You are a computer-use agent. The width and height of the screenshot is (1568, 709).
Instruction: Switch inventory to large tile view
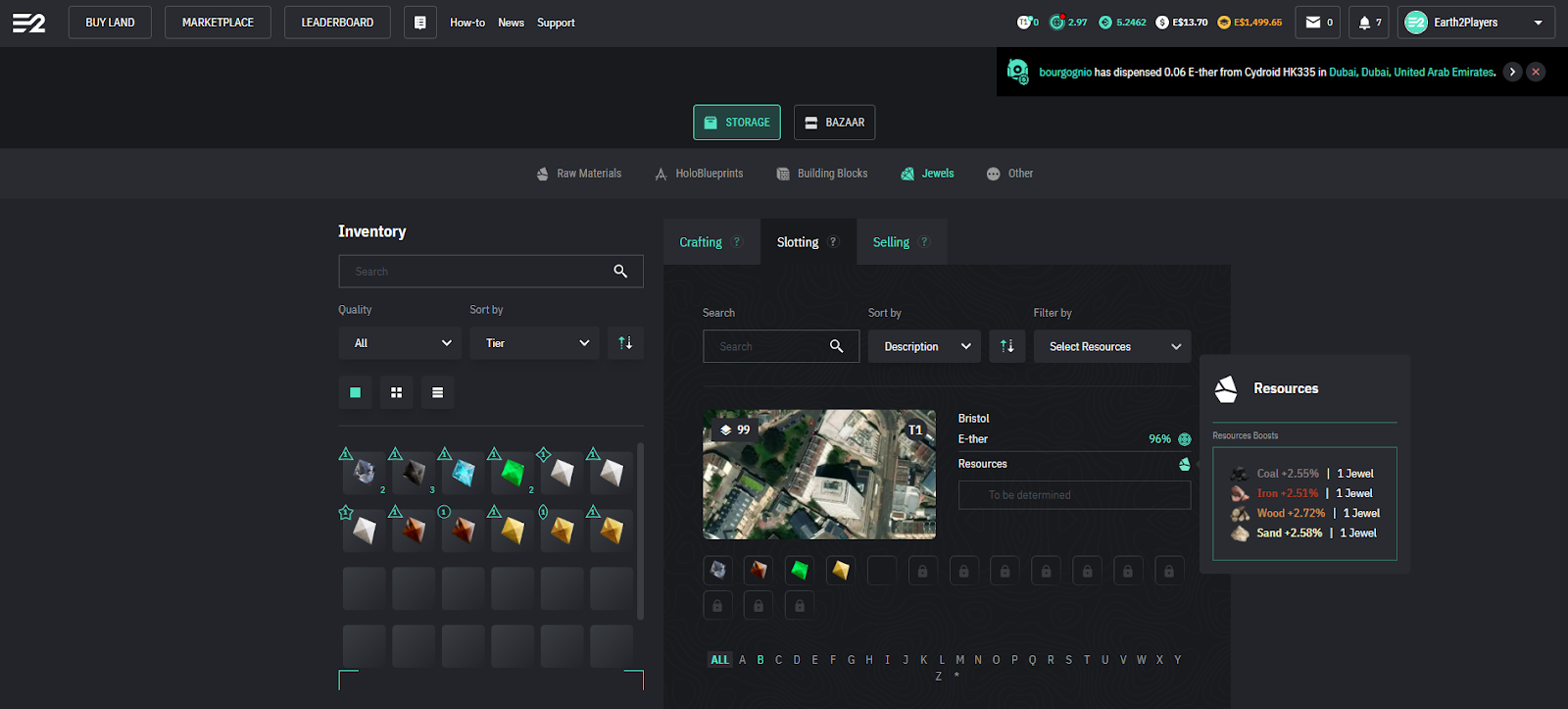(356, 392)
